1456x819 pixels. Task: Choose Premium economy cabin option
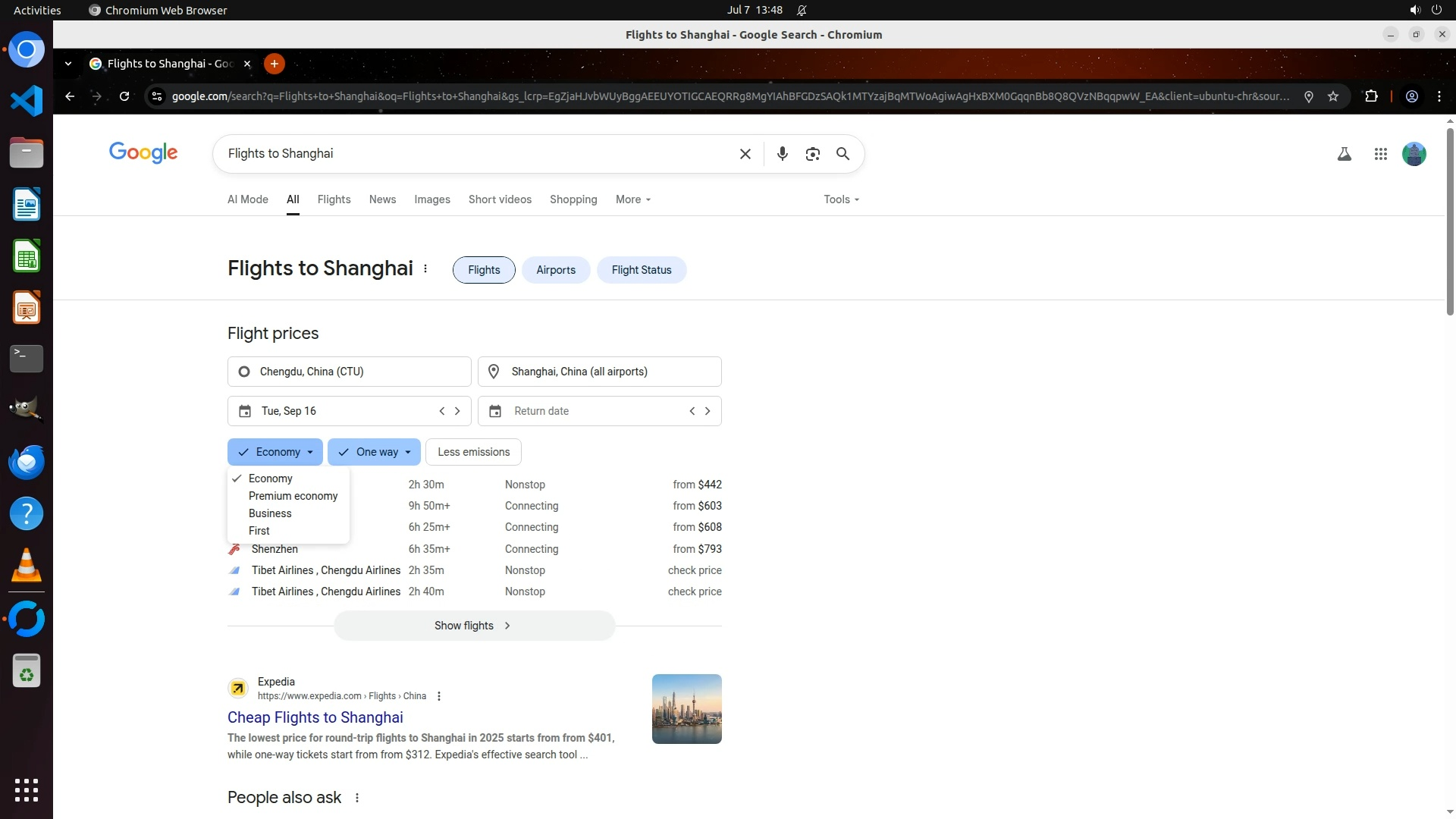(293, 496)
